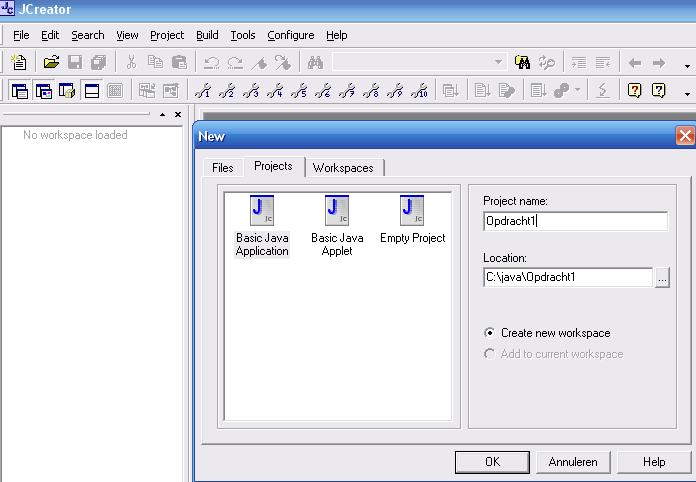The width and height of the screenshot is (696, 482).
Task: Expand the second toolbar overflow arrow
Action: pyautogui.click(x=687, y=94)
